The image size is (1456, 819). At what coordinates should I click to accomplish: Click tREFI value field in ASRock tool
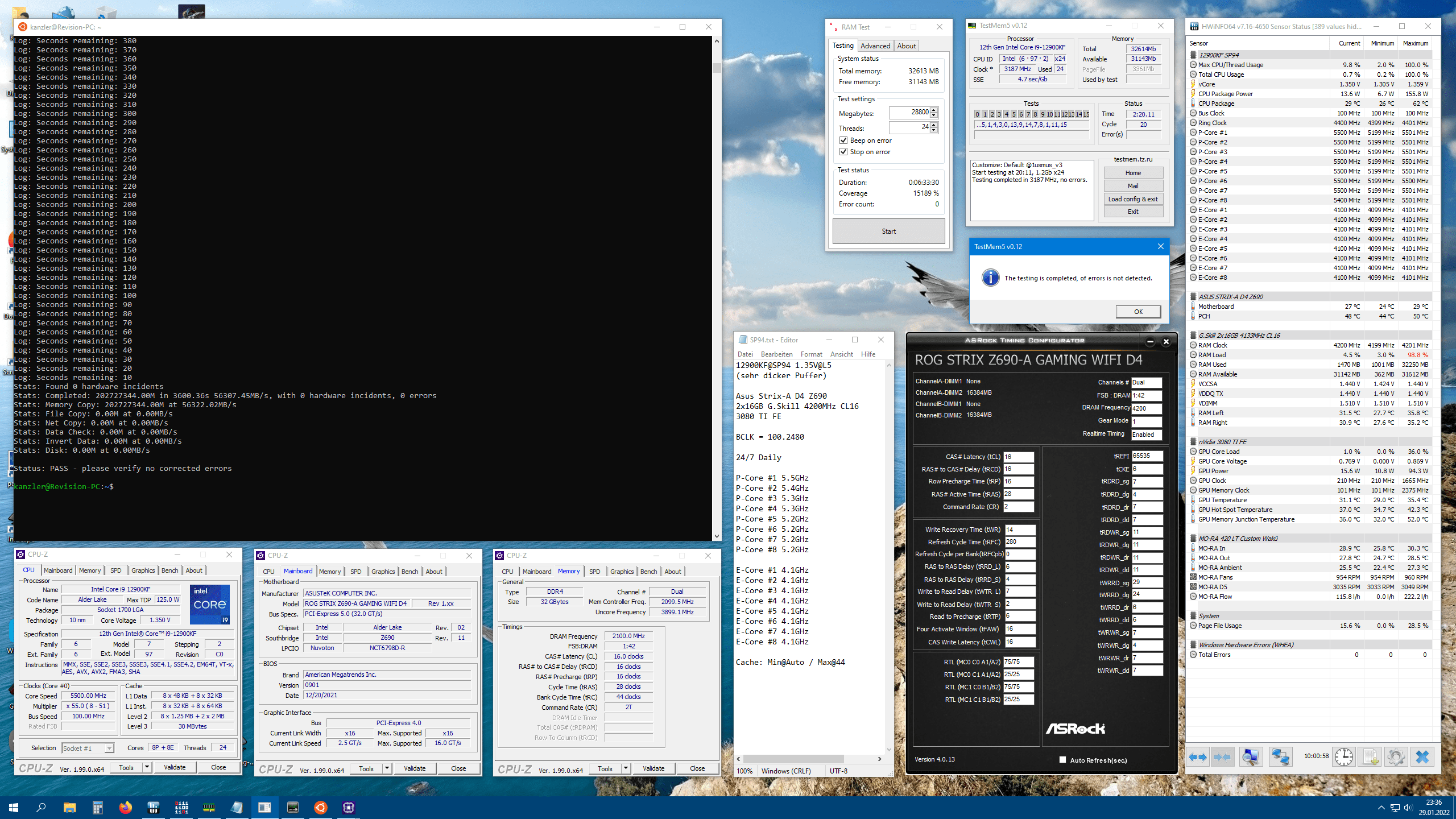tap(1147, 456)
